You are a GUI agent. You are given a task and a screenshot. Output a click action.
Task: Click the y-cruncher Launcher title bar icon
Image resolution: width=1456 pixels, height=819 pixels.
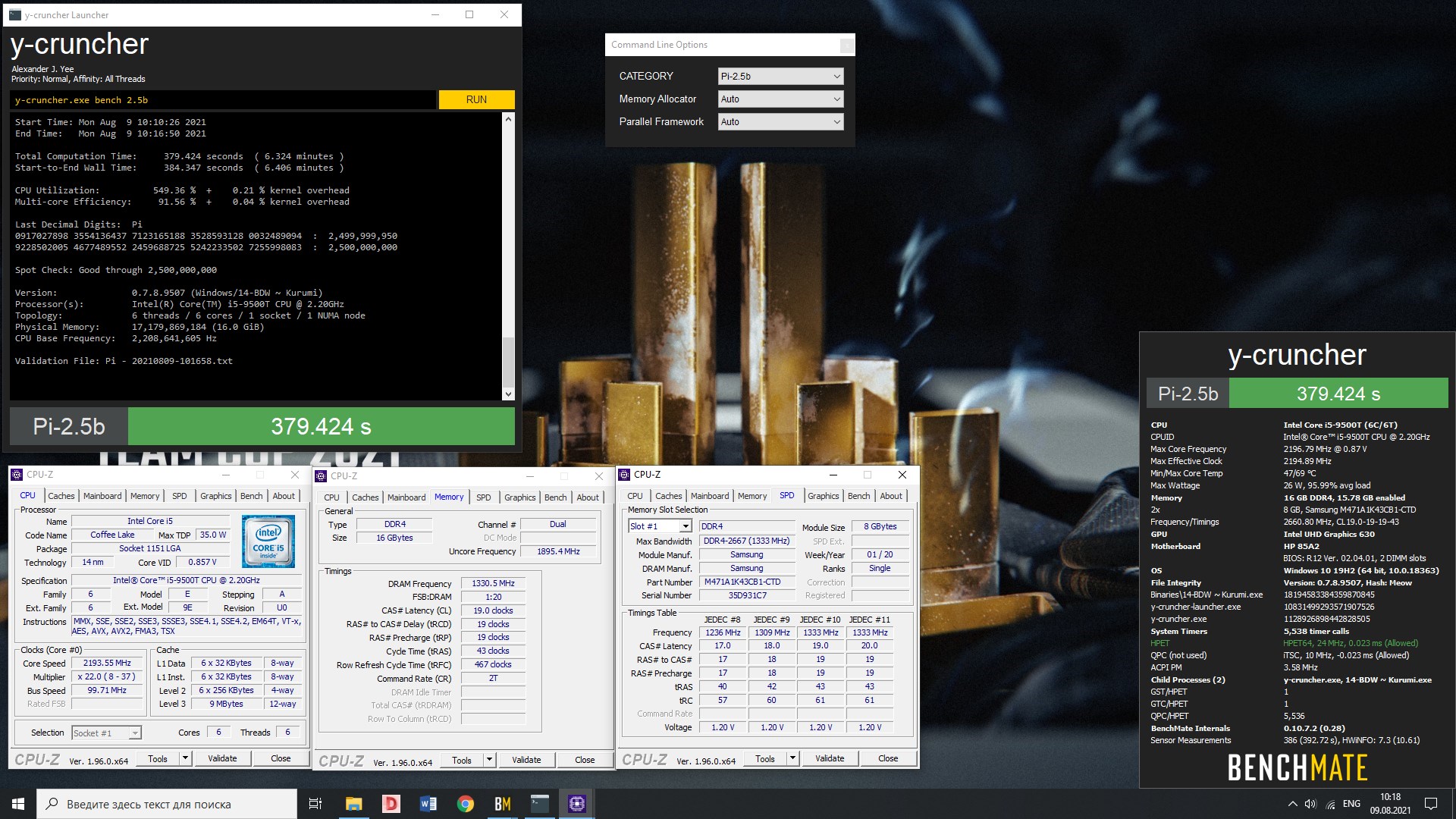(15, 14)
